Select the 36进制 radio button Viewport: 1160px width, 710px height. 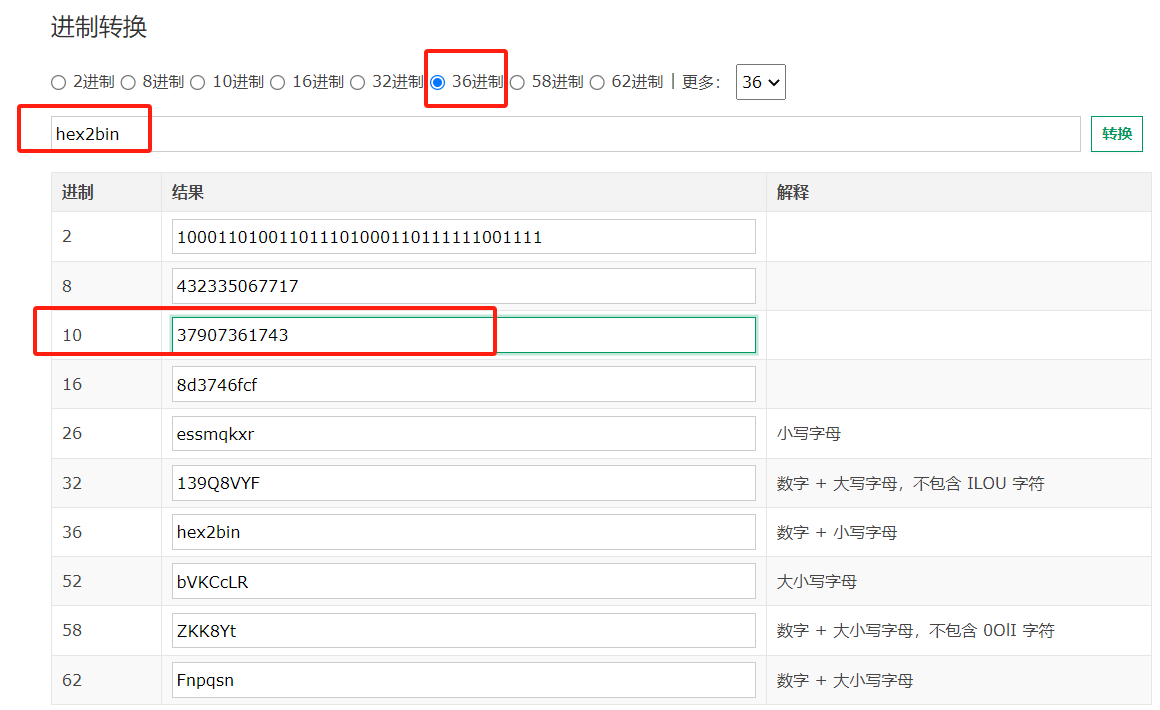click(438, 82)
